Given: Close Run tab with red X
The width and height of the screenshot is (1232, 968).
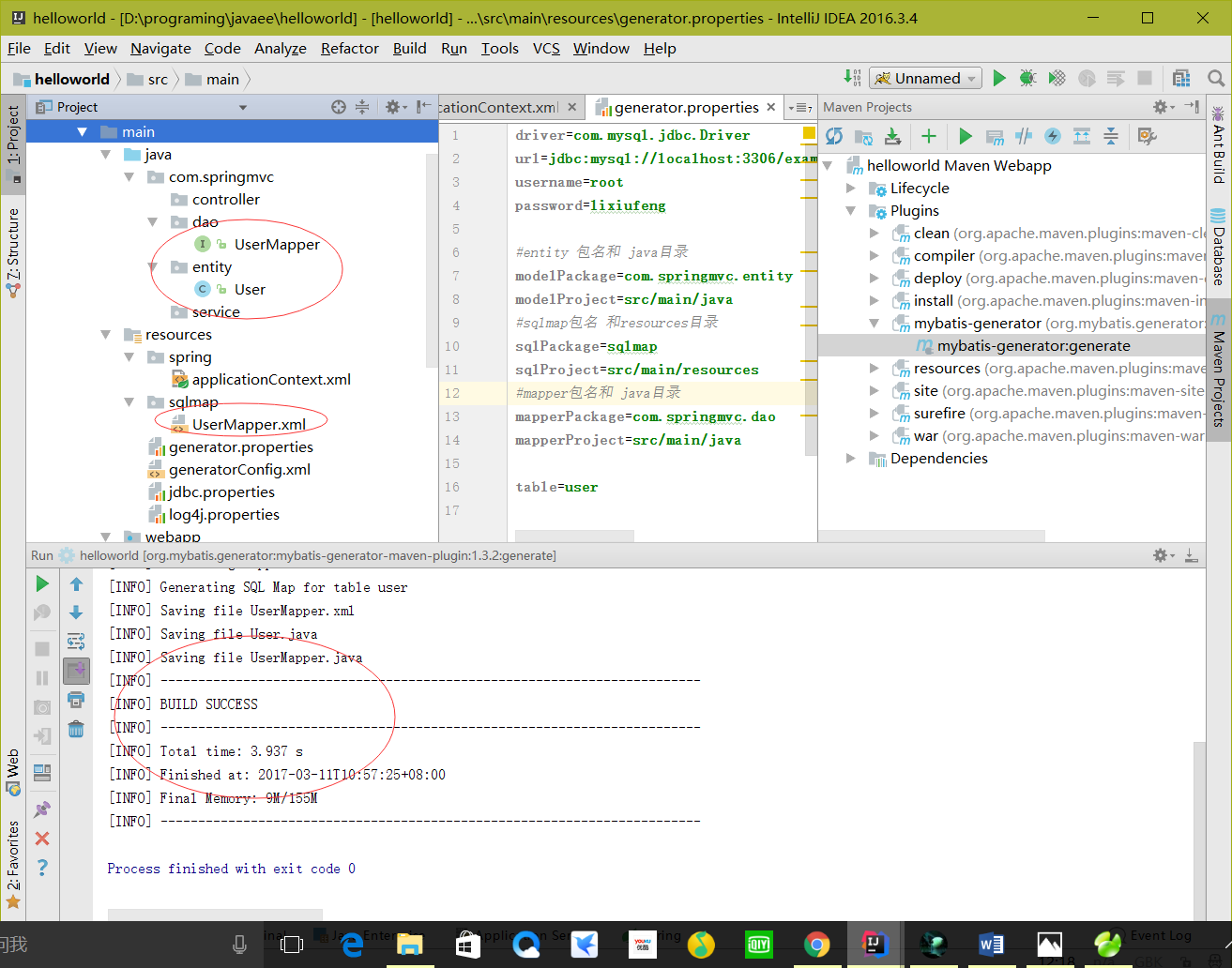Looking at the screenshot, I should coord(42,839).
